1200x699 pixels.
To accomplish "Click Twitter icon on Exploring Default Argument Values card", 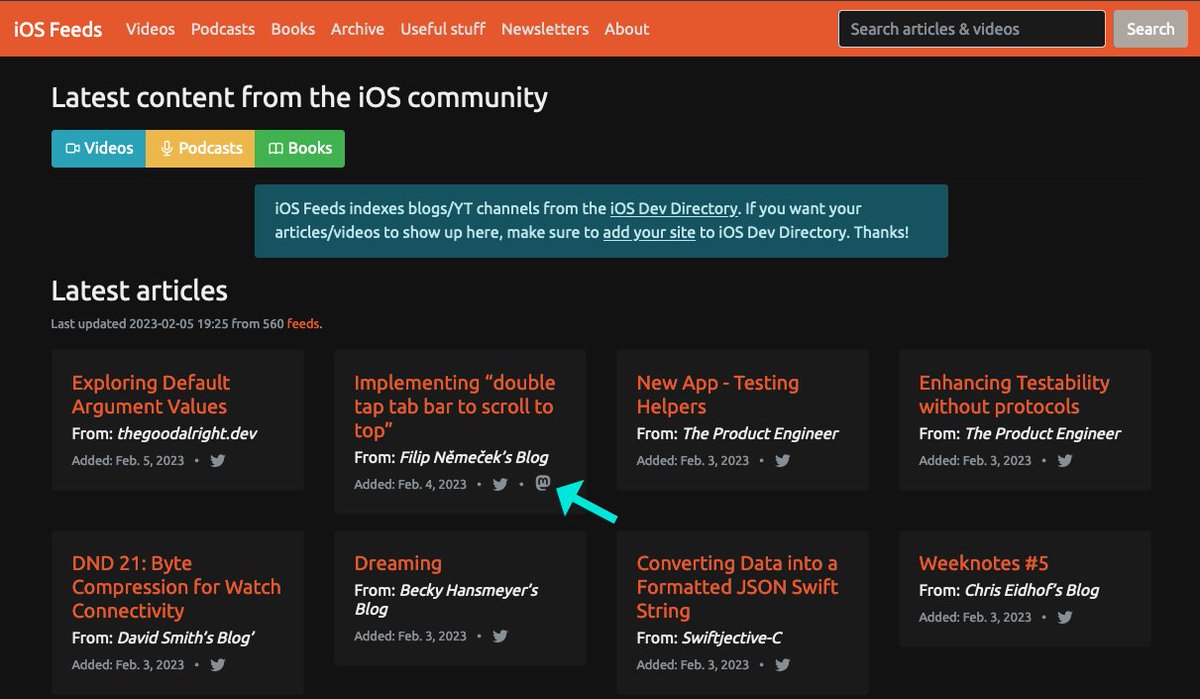I will [x=218, y=461].
